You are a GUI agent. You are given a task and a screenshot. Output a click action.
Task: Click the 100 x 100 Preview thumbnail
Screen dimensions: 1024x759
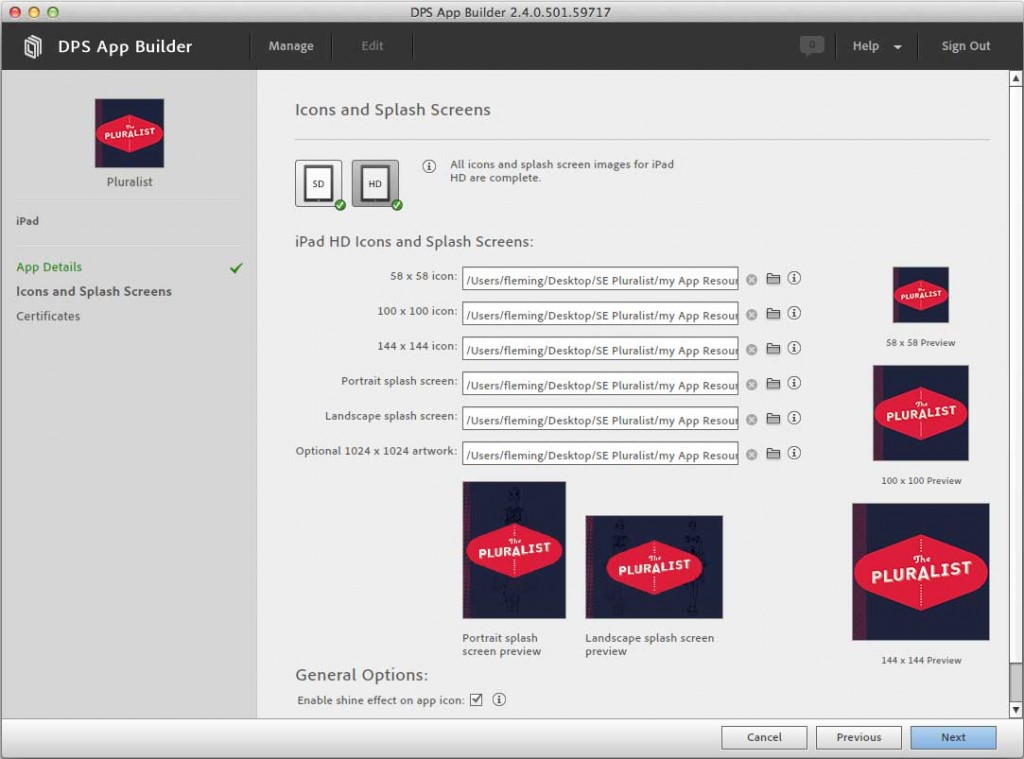tap(921, 413)
